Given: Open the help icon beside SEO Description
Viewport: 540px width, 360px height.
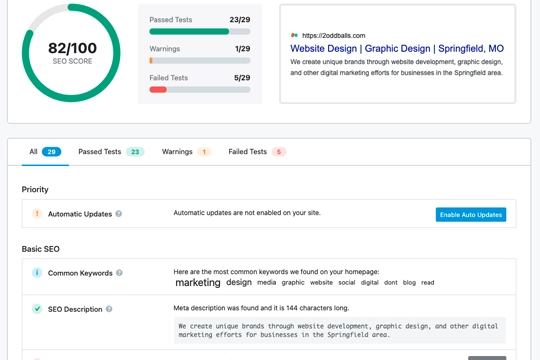Looking at the screenshot, I should point(109,309).
